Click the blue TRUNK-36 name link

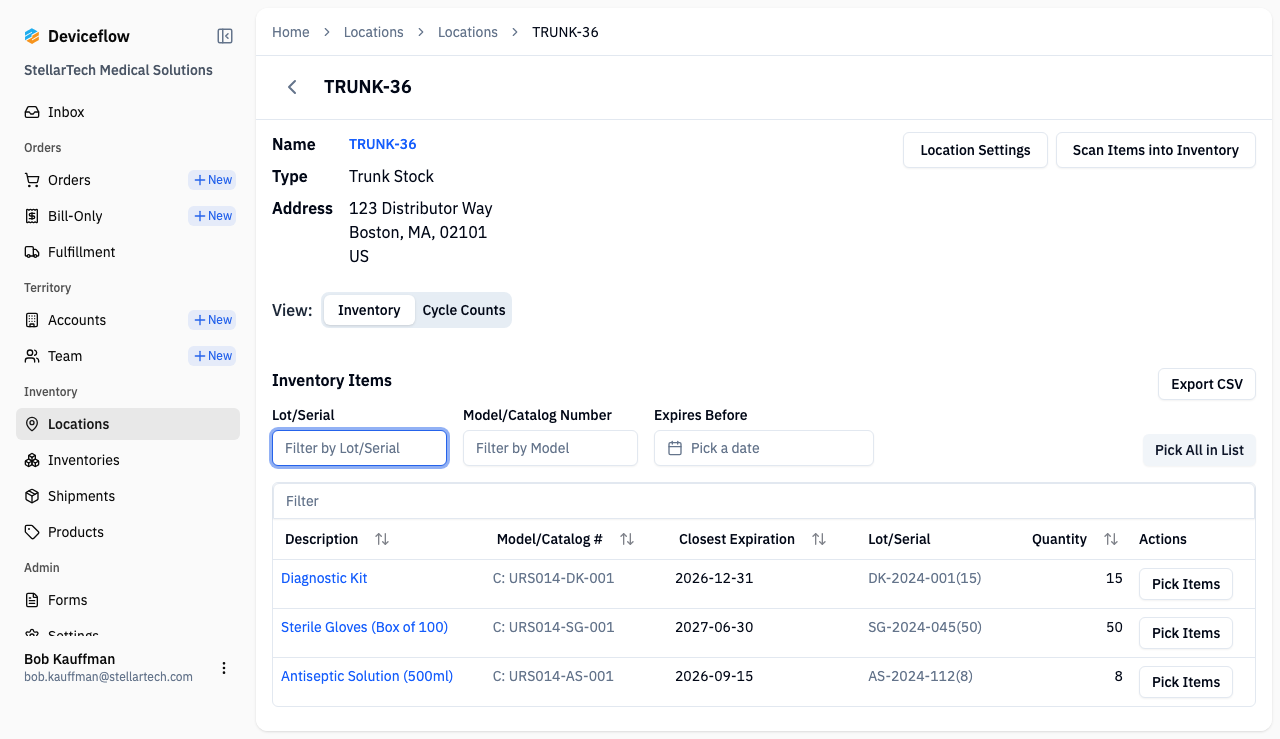click(383, 144)
